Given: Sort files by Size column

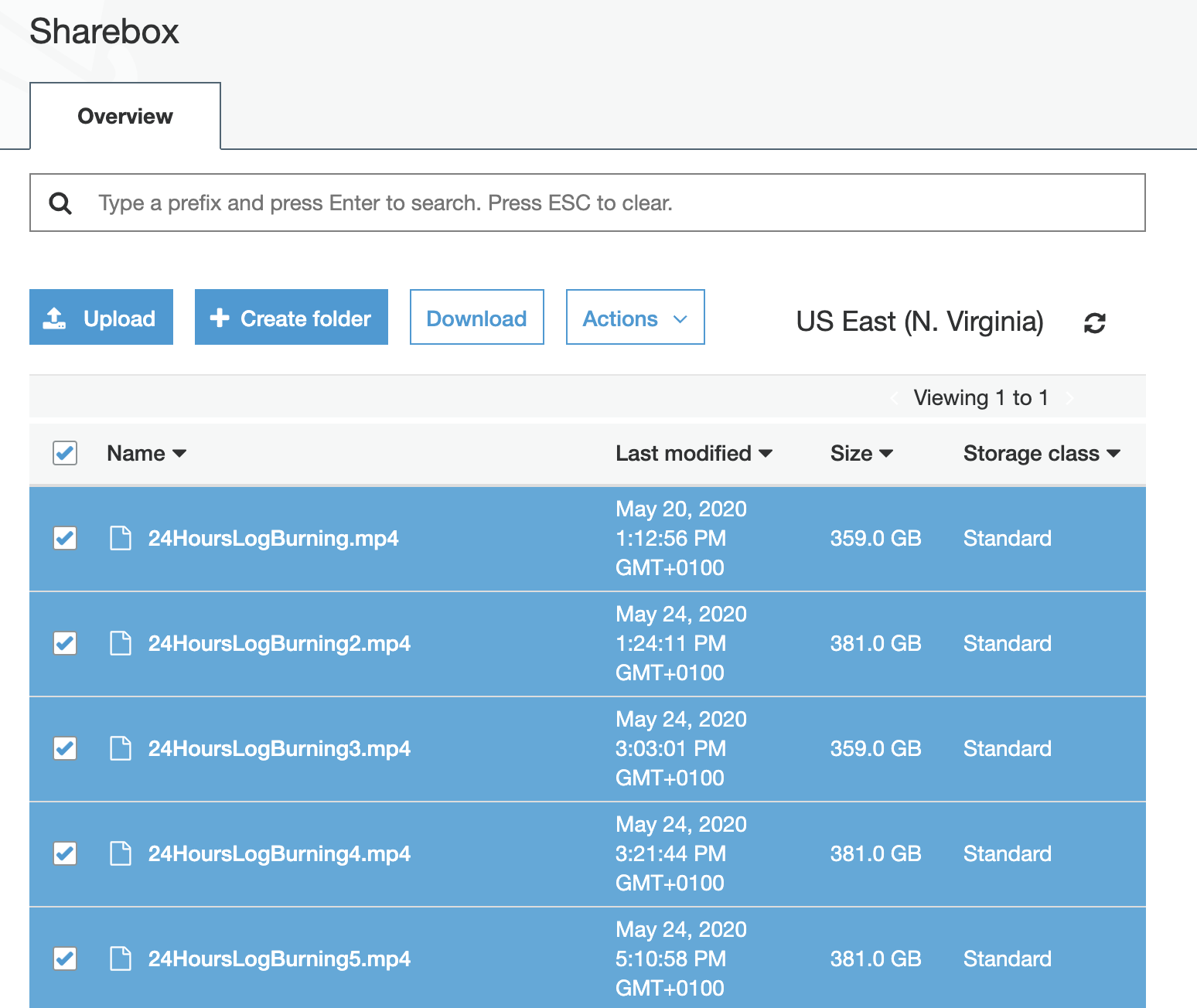Looking at the screenshot, I should click(x=861, y=454).
